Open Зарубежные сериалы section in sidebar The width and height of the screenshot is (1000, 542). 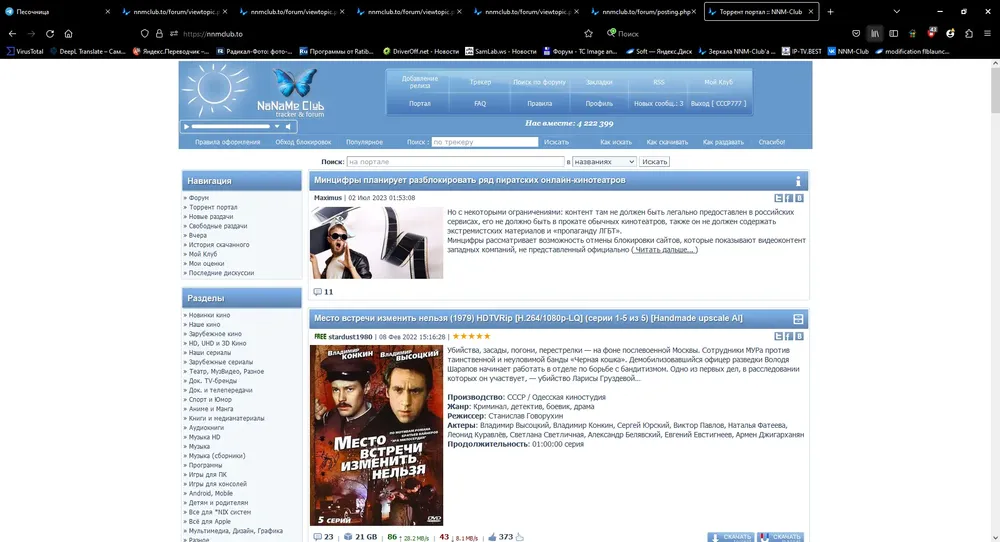pos(221,362)
